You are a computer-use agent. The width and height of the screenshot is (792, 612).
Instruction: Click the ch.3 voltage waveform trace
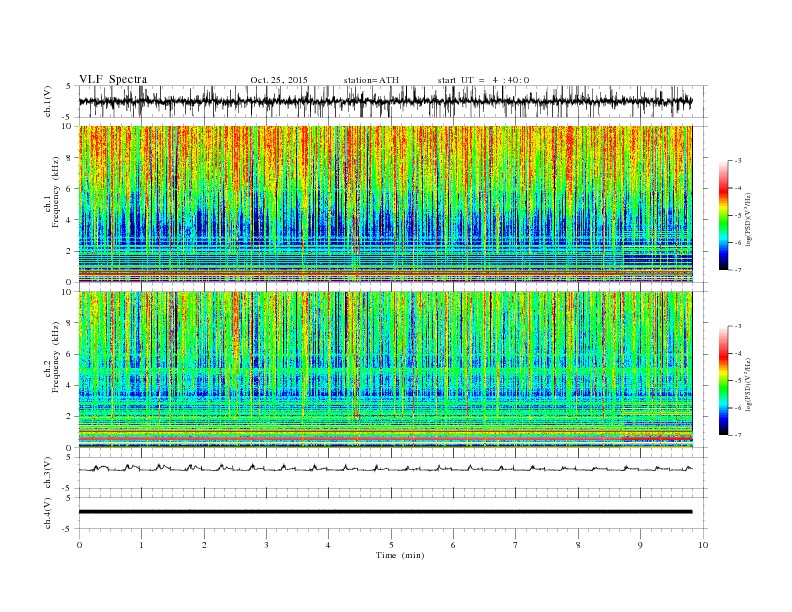385,468
